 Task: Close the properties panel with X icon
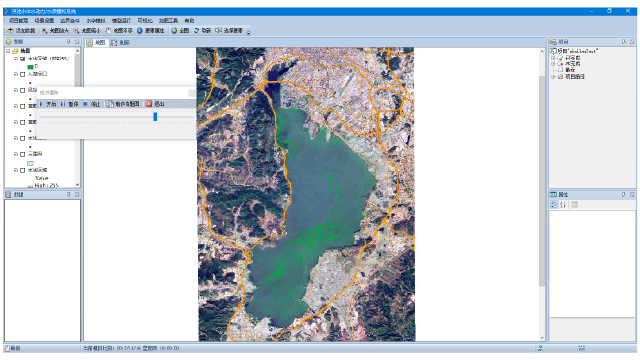[632, 195]
